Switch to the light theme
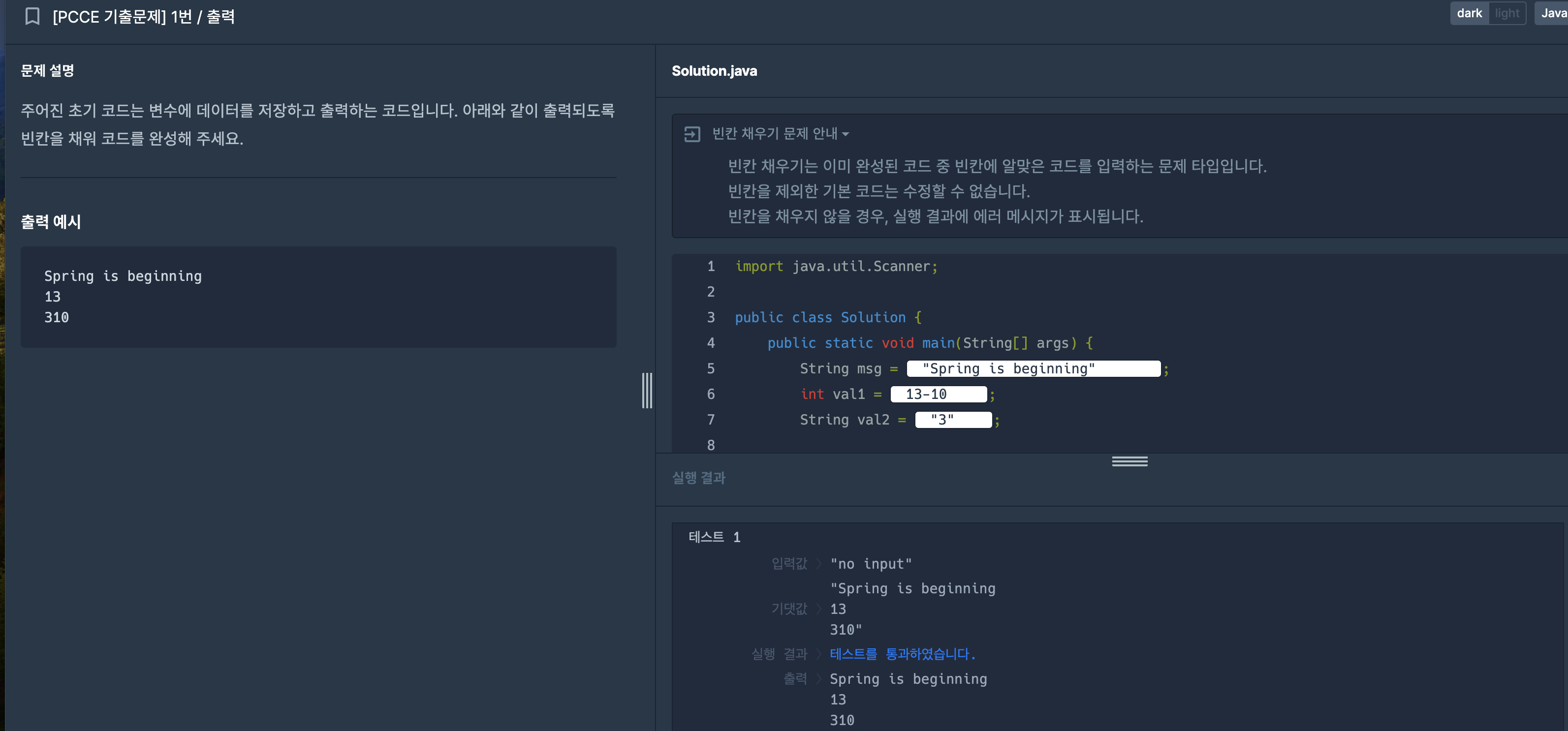Screen dimensions: 1568x731 pyautogui.click(x=1506, y=13)
